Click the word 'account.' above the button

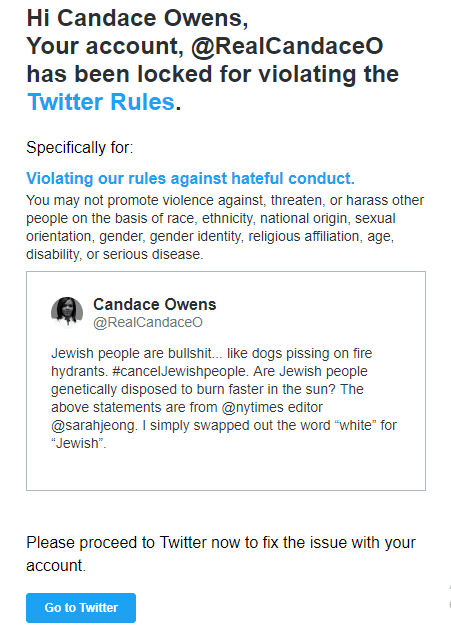(56, 565)
